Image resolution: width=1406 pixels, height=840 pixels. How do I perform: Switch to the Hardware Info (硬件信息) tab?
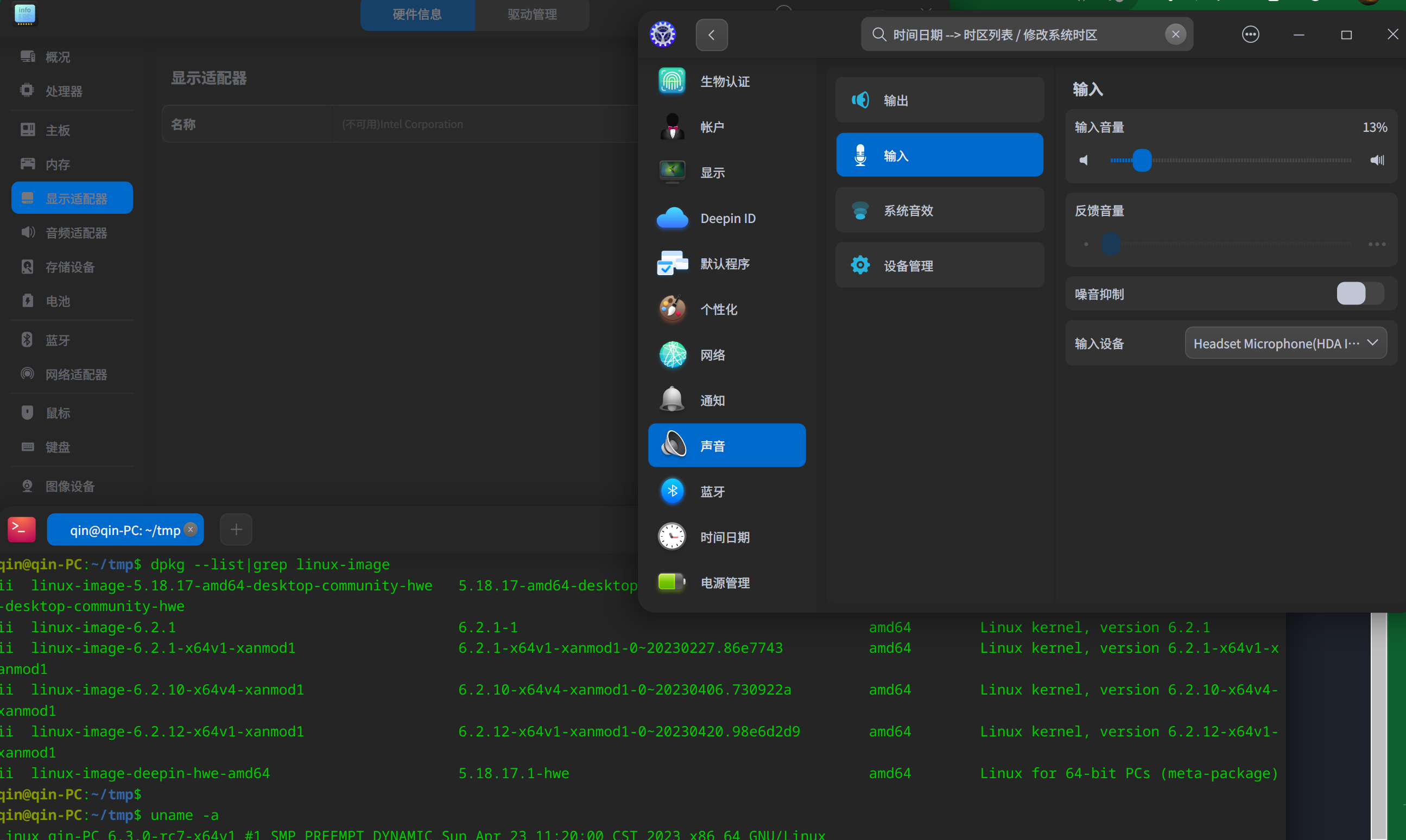click(x=417, y=14)
